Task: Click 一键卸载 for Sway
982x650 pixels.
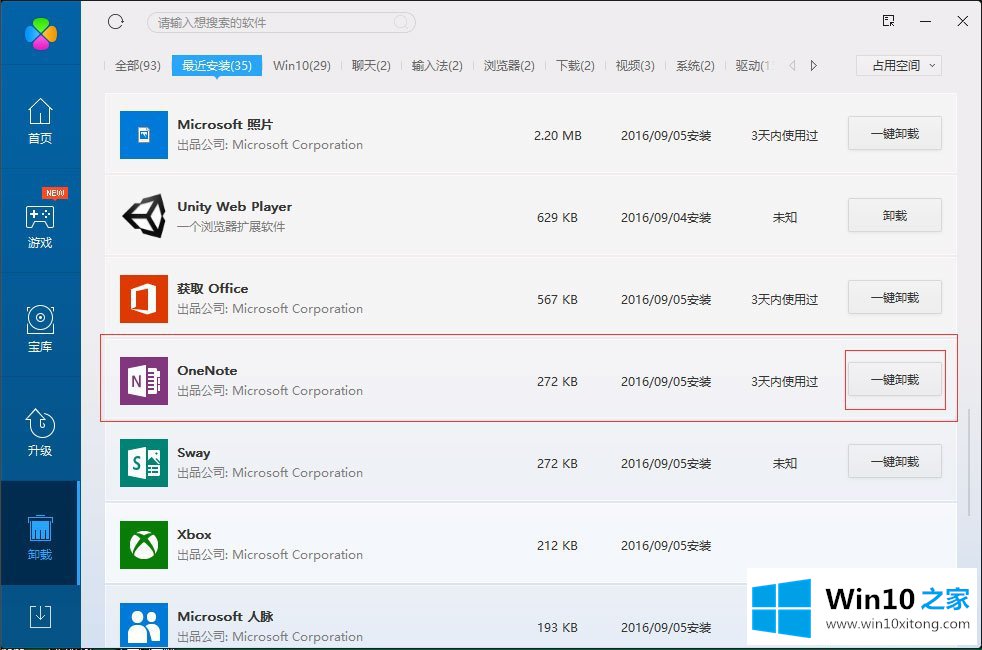Action: (894, 462)
